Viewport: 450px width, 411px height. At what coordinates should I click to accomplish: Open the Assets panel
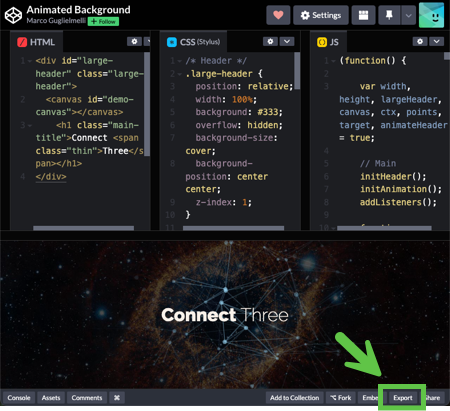(x=51, y=398)
